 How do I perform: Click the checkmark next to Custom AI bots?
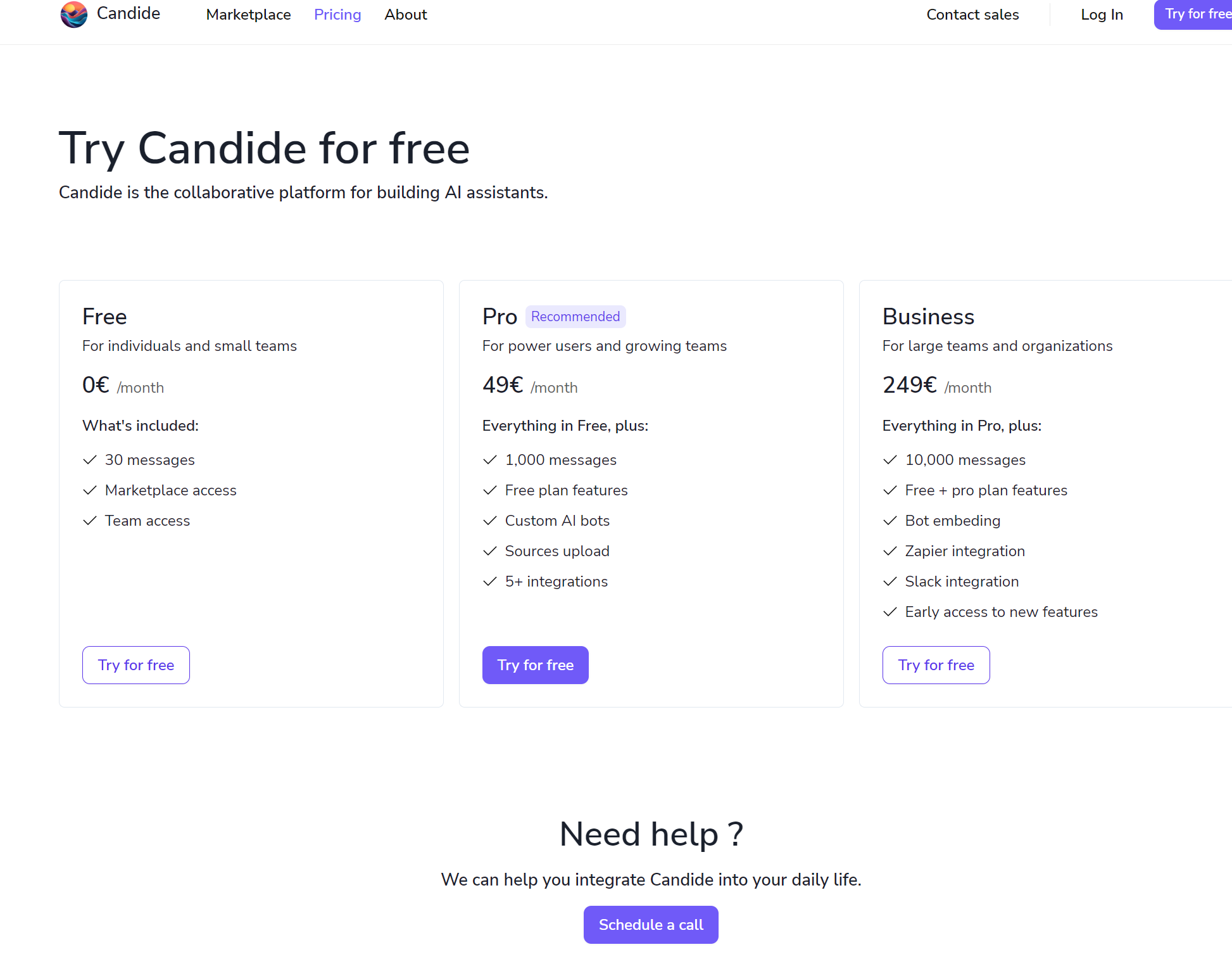[x=490, y=521]
